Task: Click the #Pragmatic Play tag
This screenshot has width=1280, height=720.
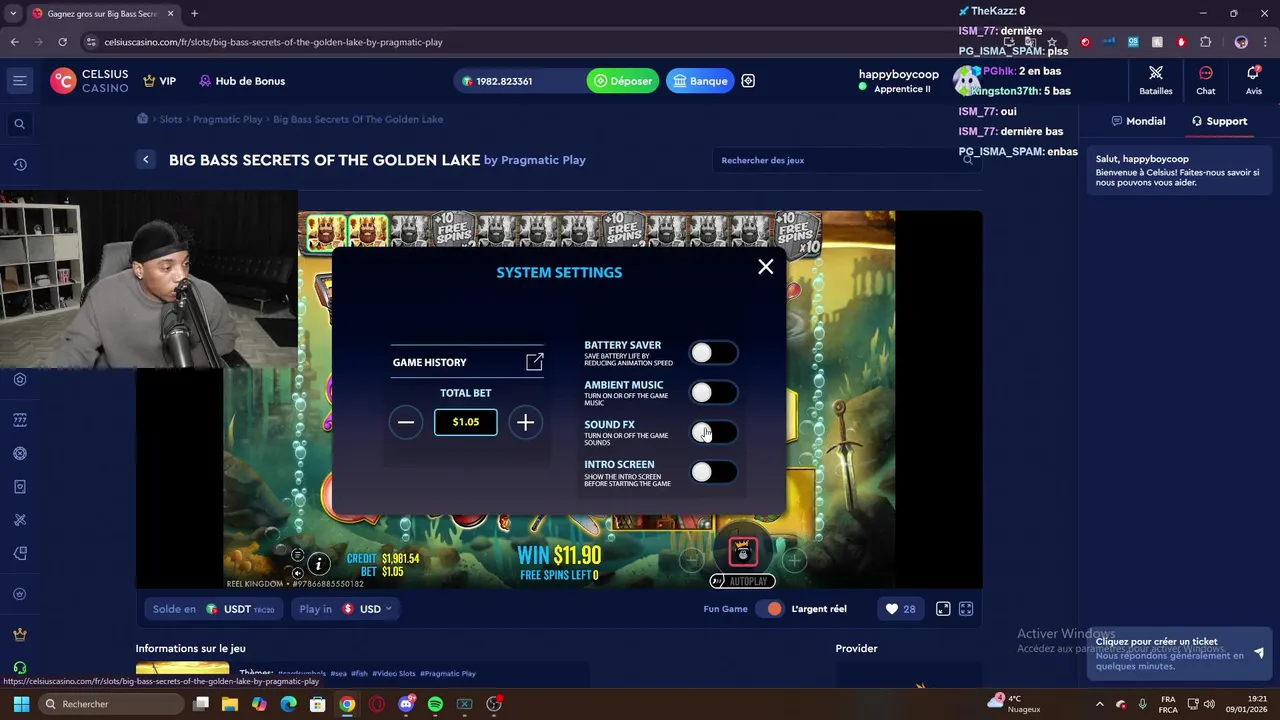Action: point(448,673)
